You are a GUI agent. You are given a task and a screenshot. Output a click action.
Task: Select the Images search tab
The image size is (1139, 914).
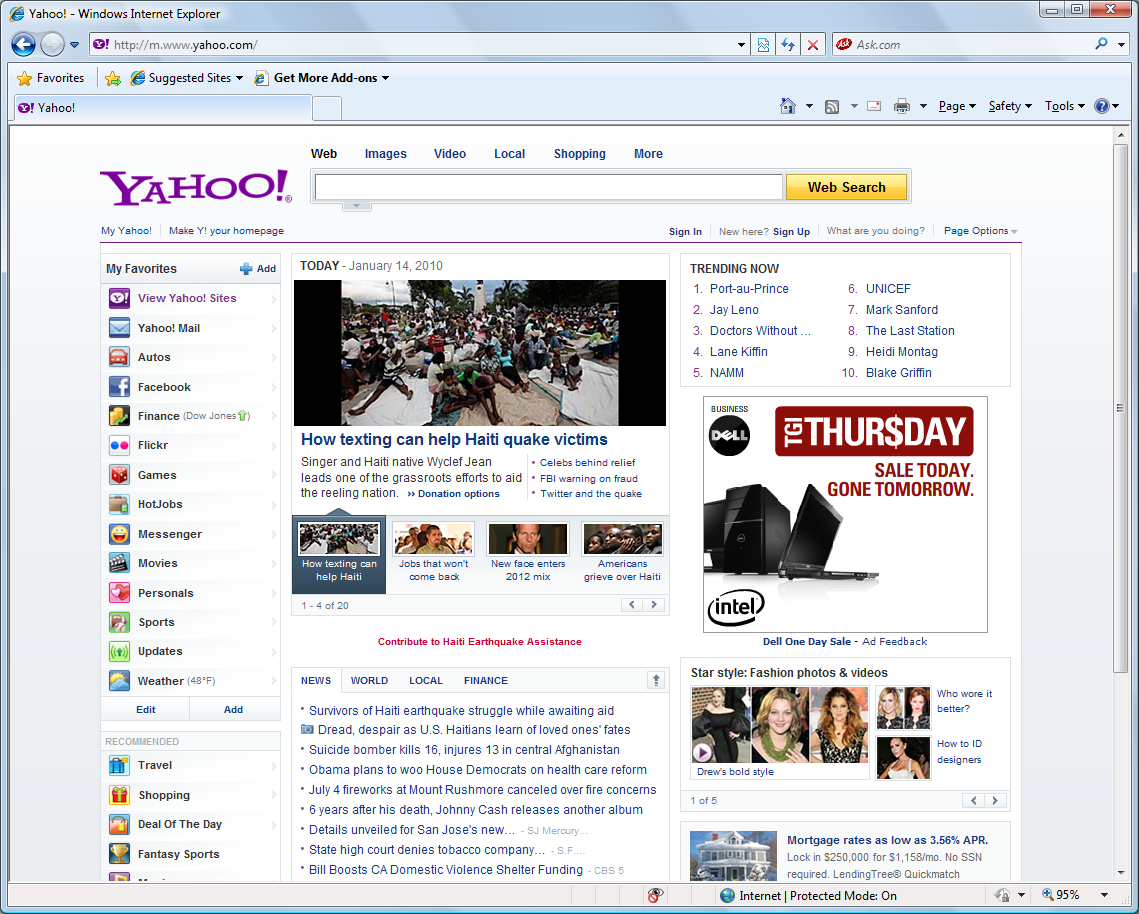point(385,154)
